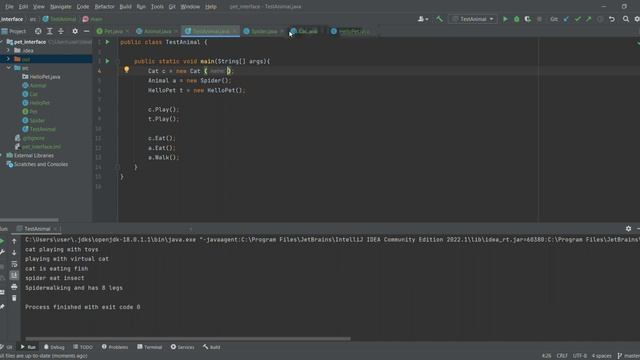Click the Run console horizontal scrollbar
Image resolution: width=640 pixels, height=360 pixels.
coord(188,338)
